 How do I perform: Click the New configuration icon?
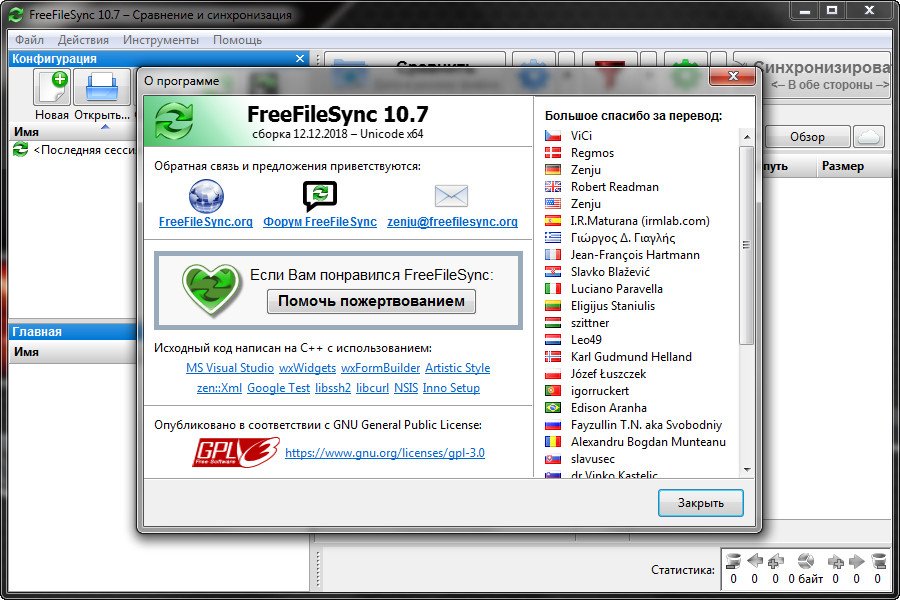(52, 88)
